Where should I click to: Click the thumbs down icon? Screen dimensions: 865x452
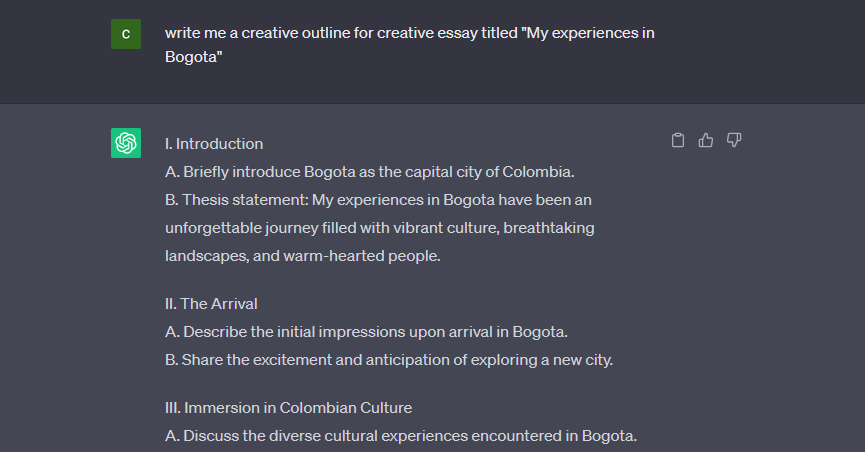pos(734,140)
